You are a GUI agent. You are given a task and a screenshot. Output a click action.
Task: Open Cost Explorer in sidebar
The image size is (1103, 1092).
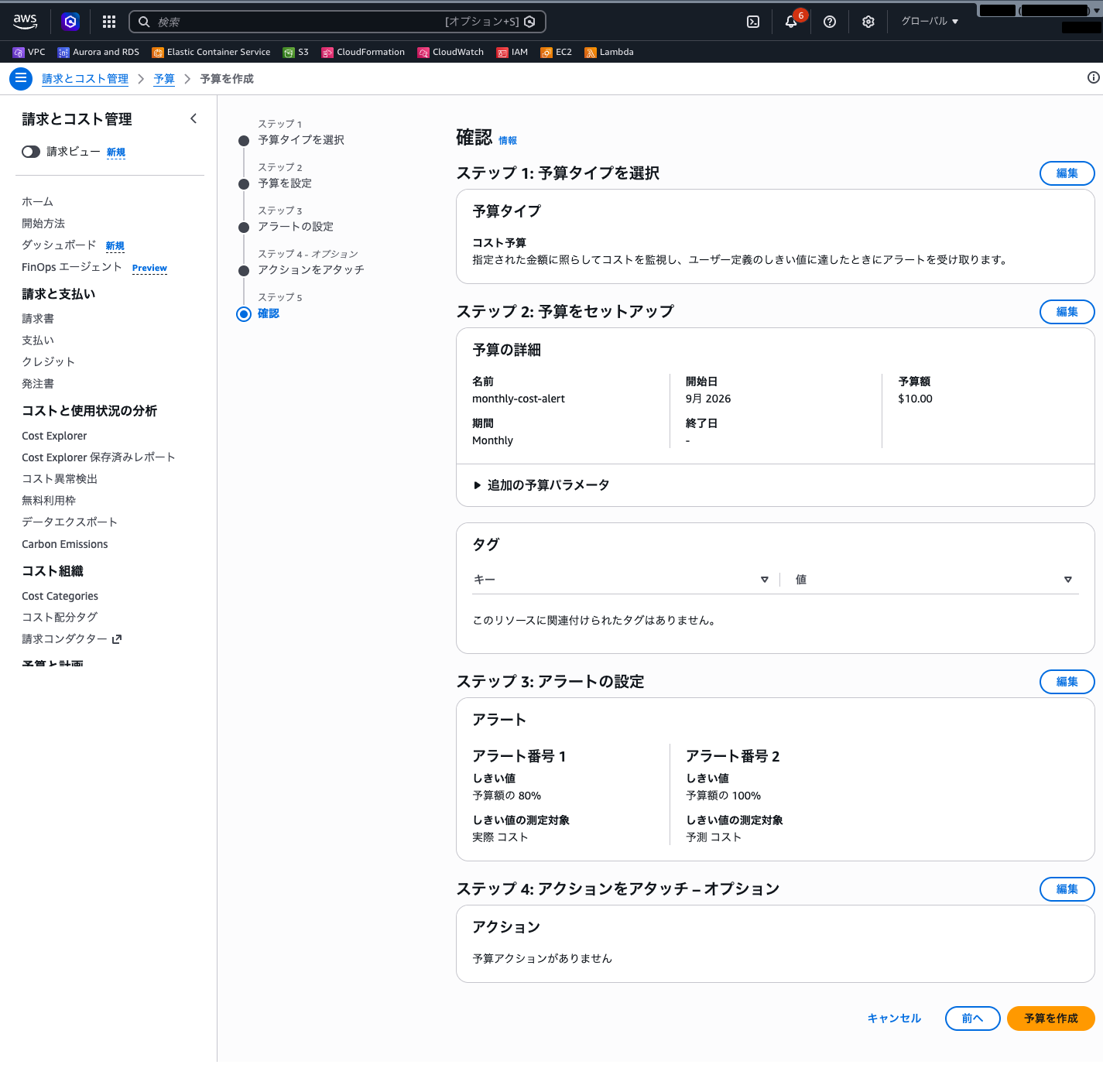(x=54, y=436)
